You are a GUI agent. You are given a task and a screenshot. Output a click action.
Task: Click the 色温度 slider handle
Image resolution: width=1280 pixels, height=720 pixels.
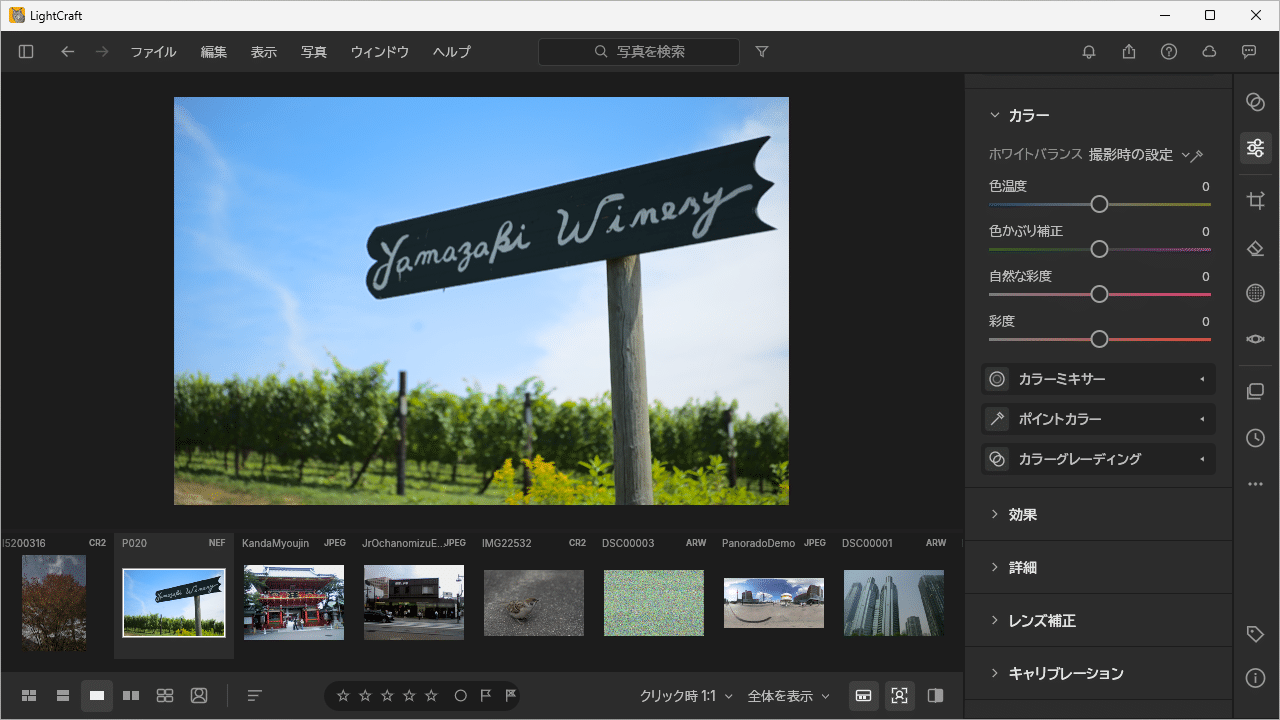tap(1099, 204)
